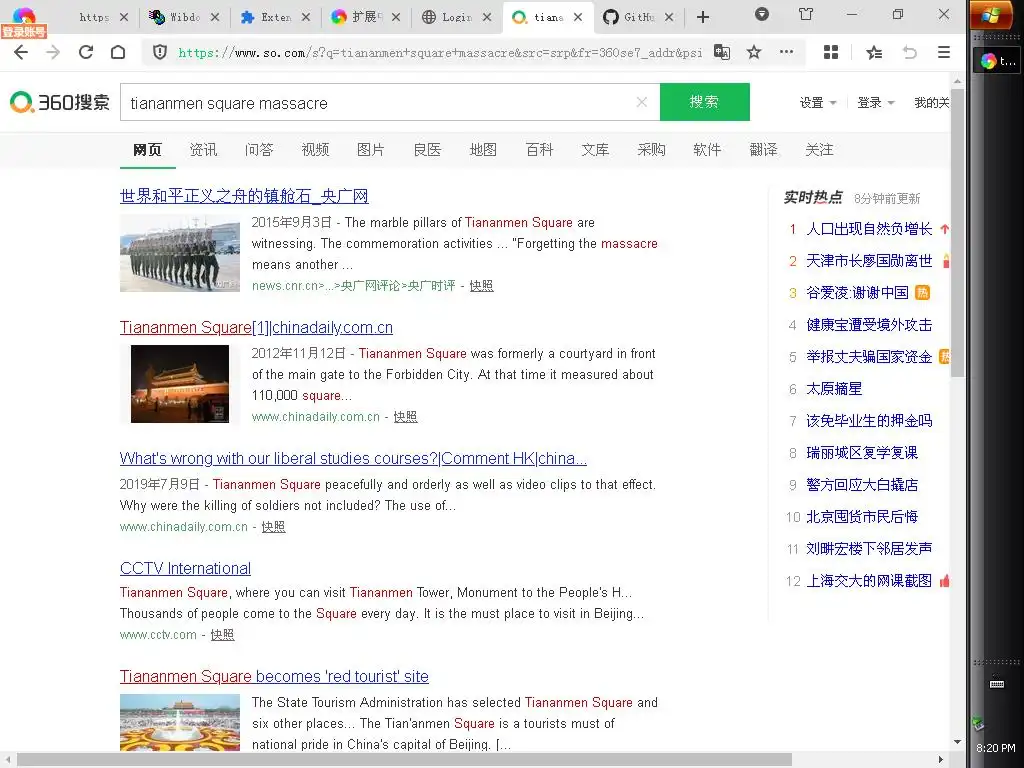This screenshot has width=1024, height=768.
Task: Click the marching soldiers result thumbnail
Action: [180, 253]
